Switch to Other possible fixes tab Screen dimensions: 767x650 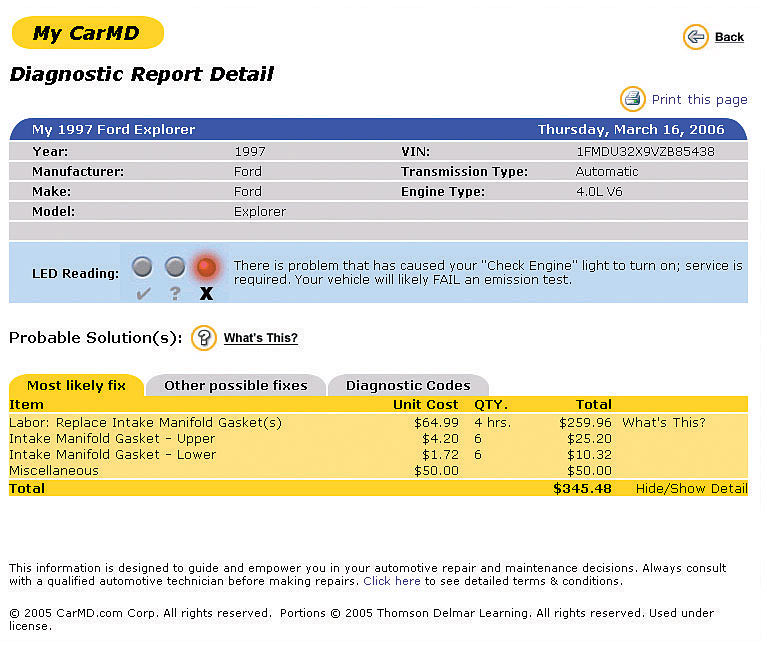click(x=236, y=385)
